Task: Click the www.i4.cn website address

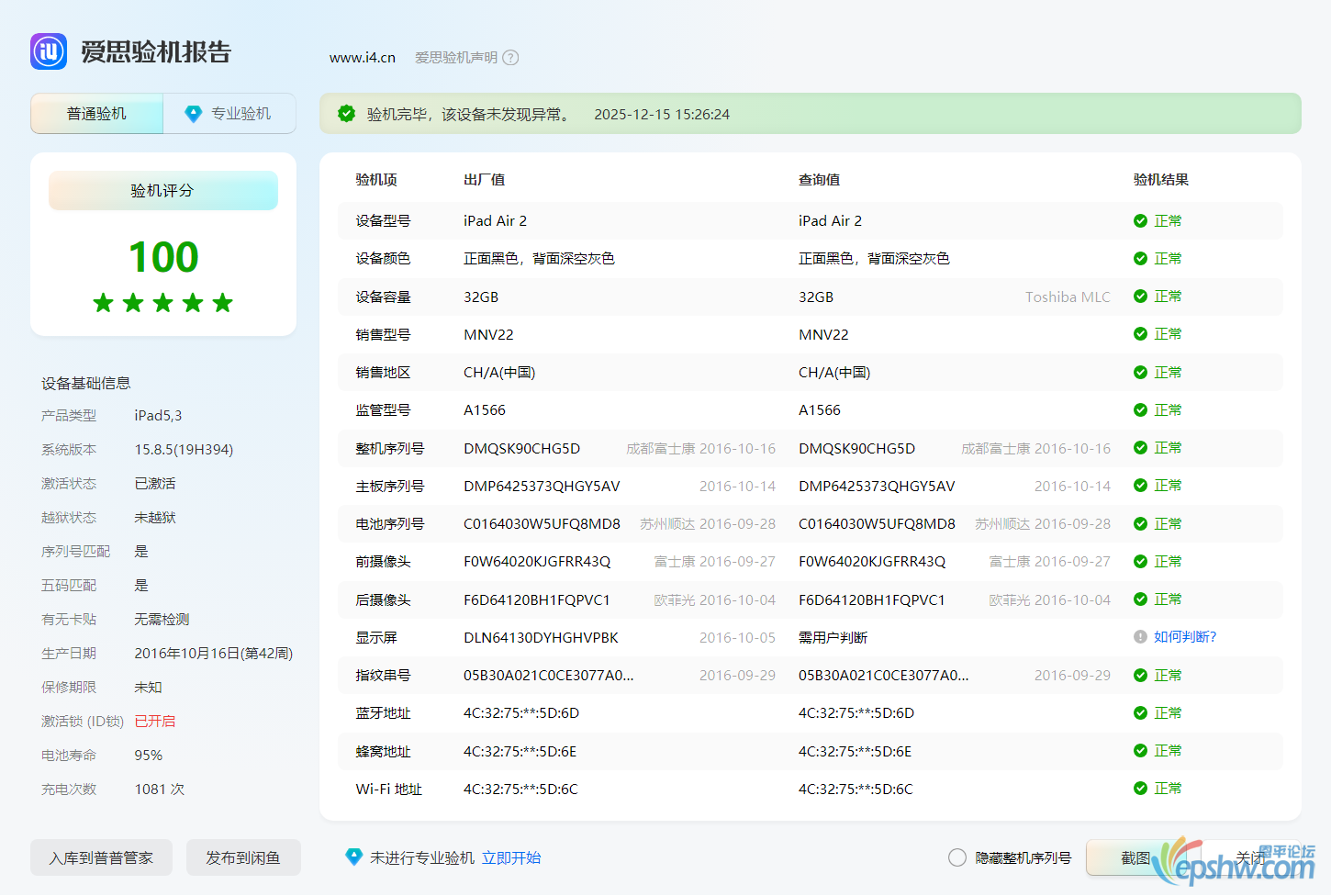Action: (x=363, y=58)
